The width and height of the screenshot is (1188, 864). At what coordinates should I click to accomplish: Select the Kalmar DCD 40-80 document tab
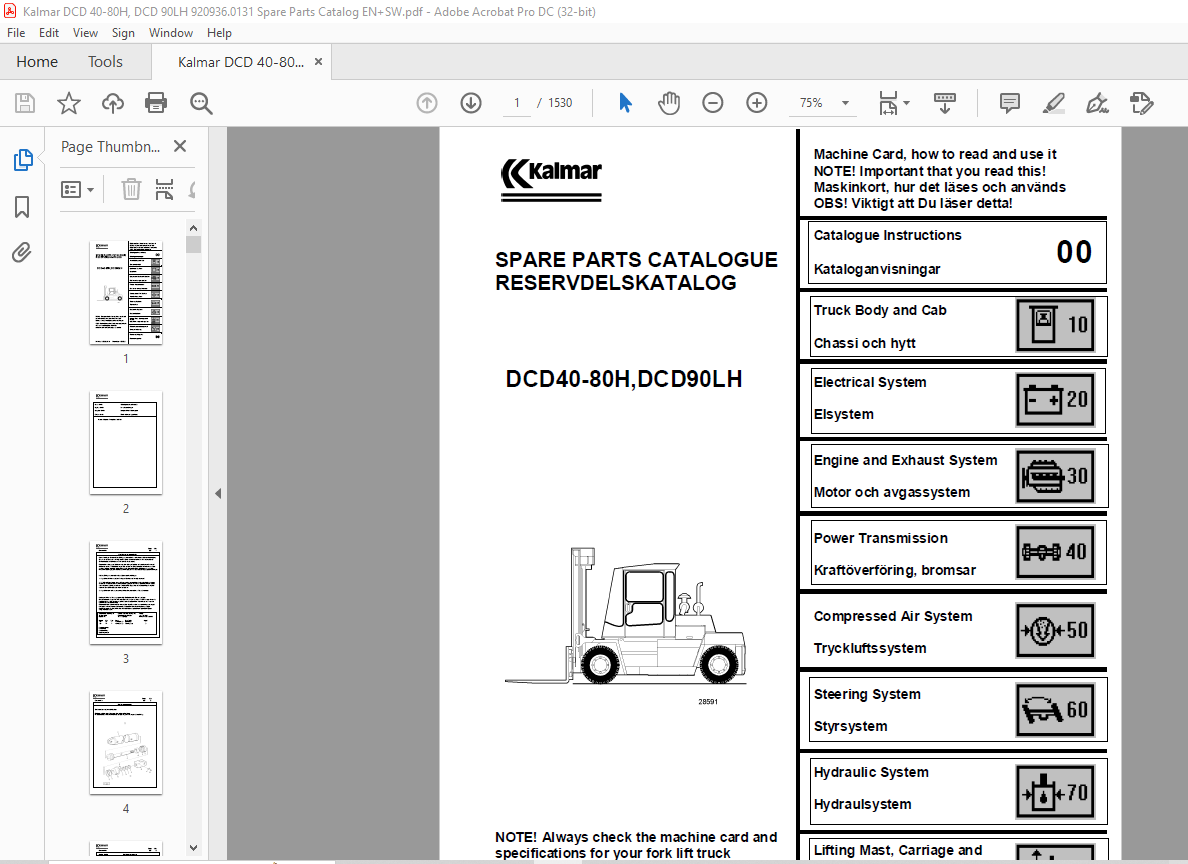point(241,62)
